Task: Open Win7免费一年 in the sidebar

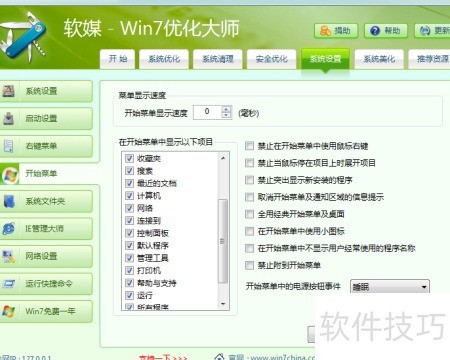Action: (46, 311)
